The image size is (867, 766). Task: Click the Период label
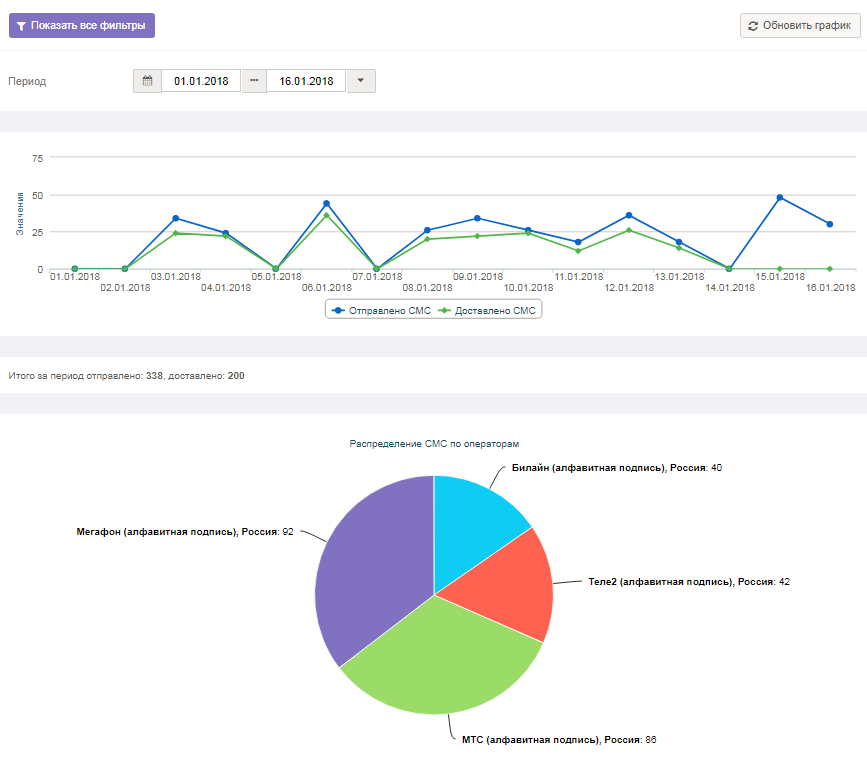tap(27, 81)
